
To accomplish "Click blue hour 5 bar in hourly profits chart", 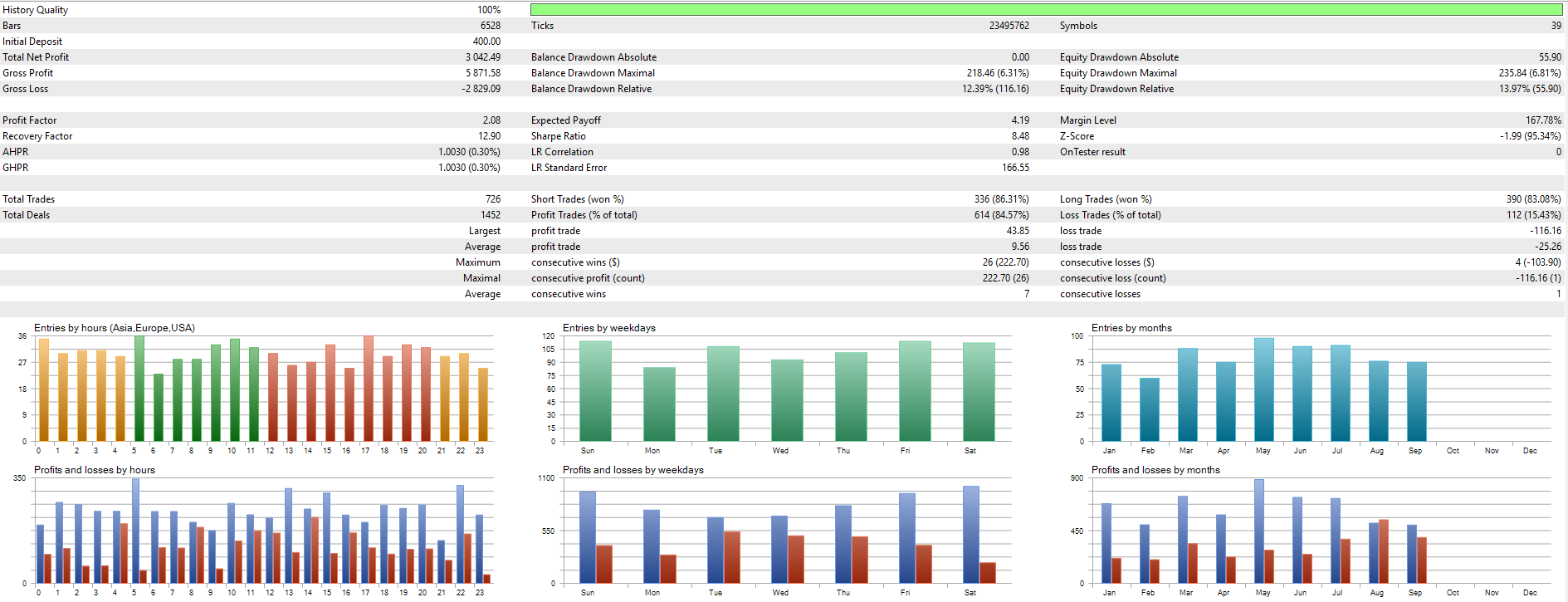I will click(x=135, y=531).
